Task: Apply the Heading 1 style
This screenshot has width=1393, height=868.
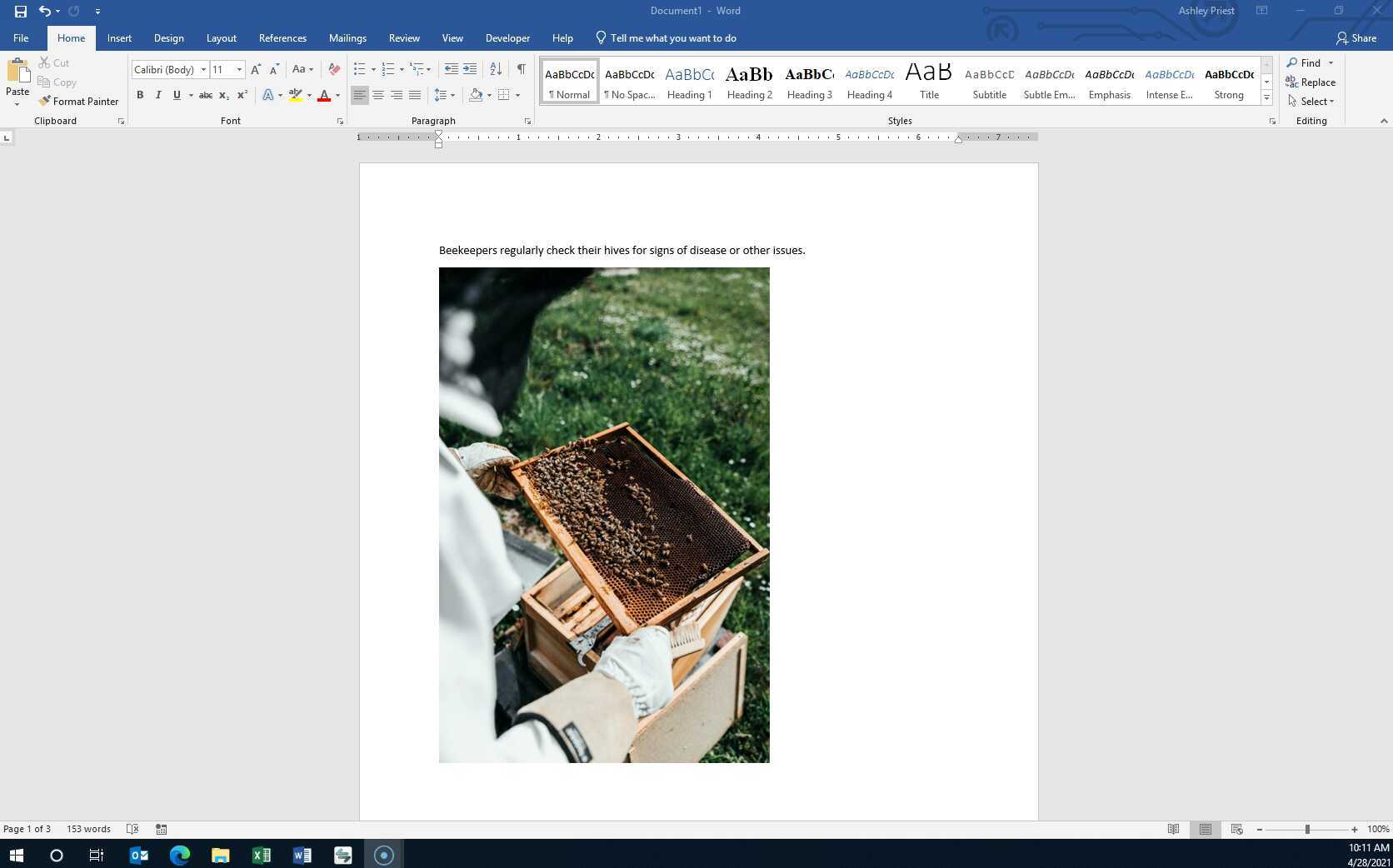Action: (x=689, y=81)
